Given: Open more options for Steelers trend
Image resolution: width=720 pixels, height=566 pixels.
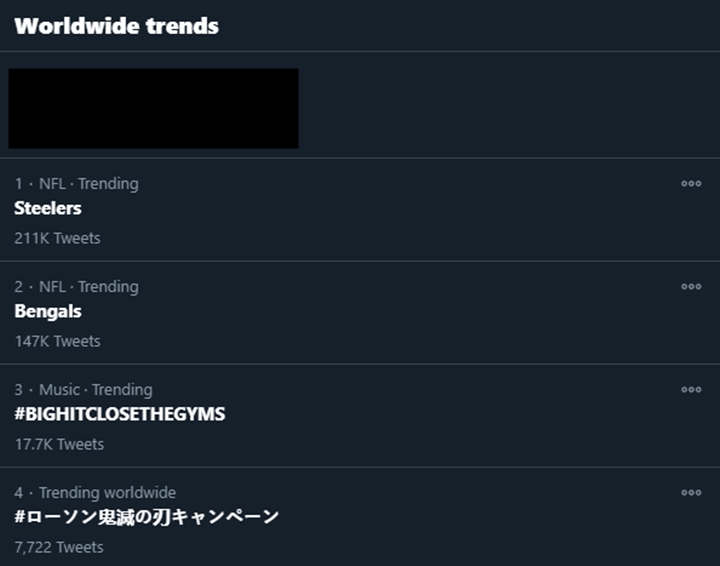Looking at the screenshot, I should click(690, 184).
